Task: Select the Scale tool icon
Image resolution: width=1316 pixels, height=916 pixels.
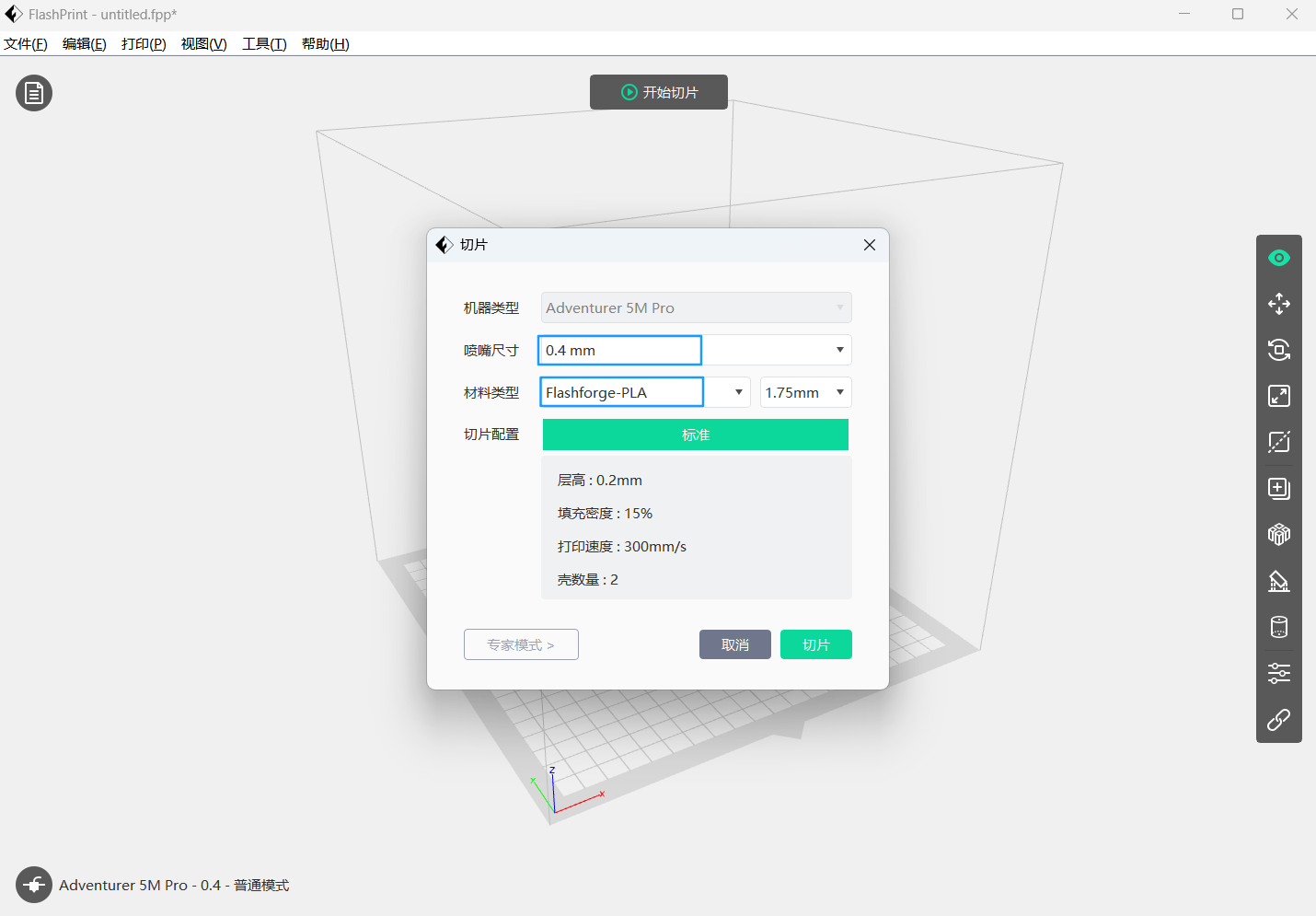Action: coord(1278,396)
